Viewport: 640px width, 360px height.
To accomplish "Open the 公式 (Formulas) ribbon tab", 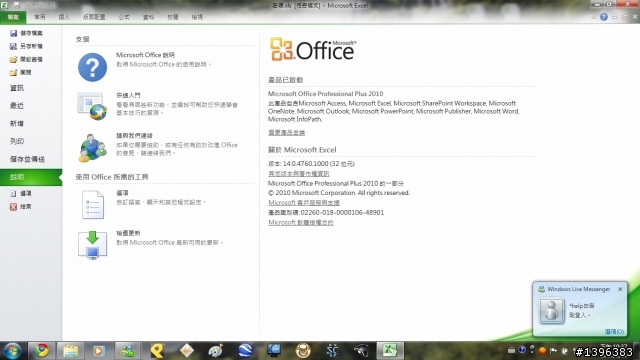I will click(124, 17).
